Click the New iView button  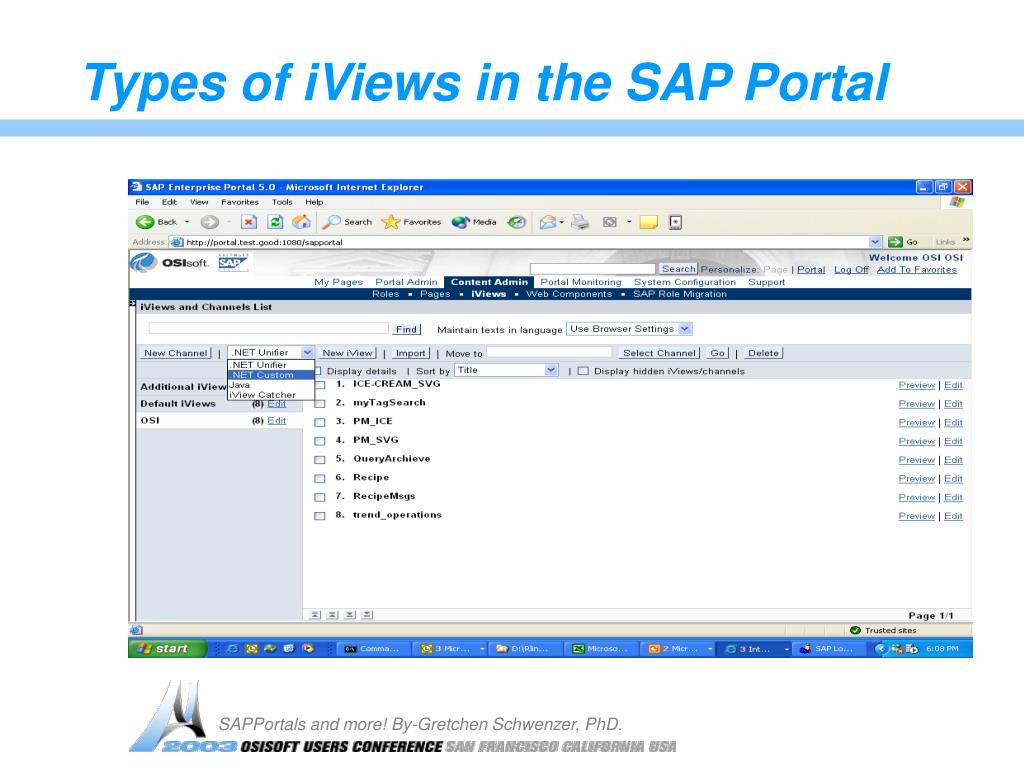pyautogui.click(x=347, y=353)
